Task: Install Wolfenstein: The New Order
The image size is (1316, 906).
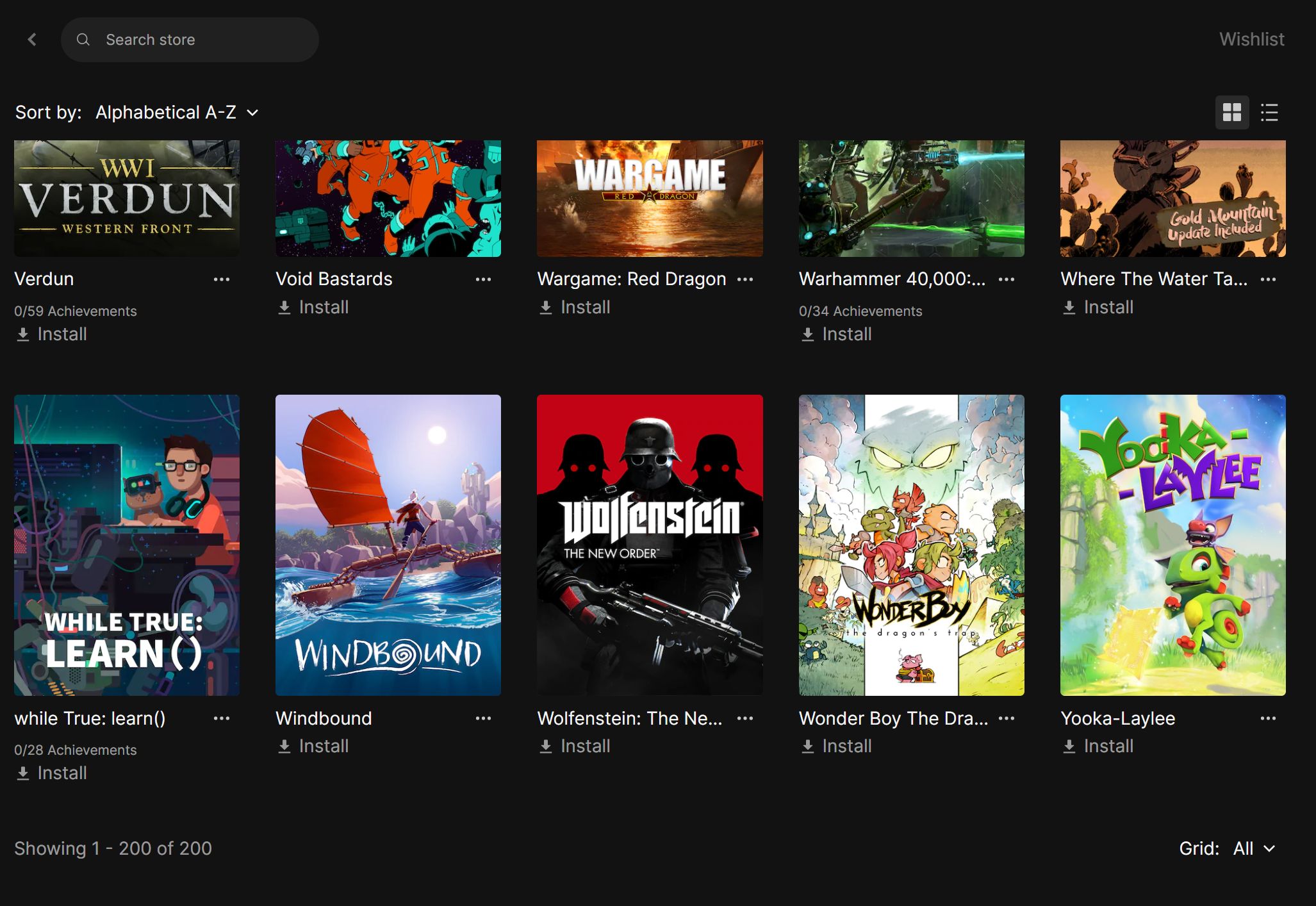Action: click(x=575, y=746)
